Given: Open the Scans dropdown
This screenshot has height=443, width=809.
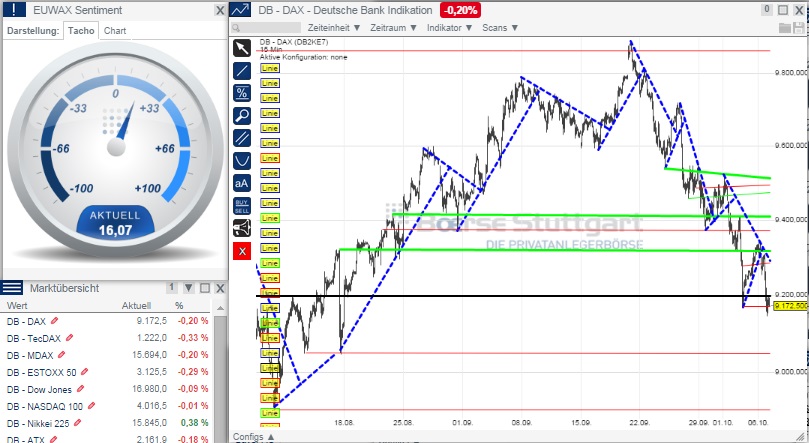Looking at the screenshot, I should 499,28.
